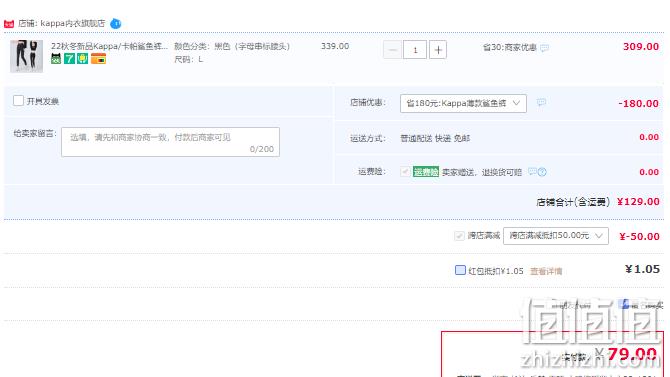Click the message to seller text box

tap(170, 142)
